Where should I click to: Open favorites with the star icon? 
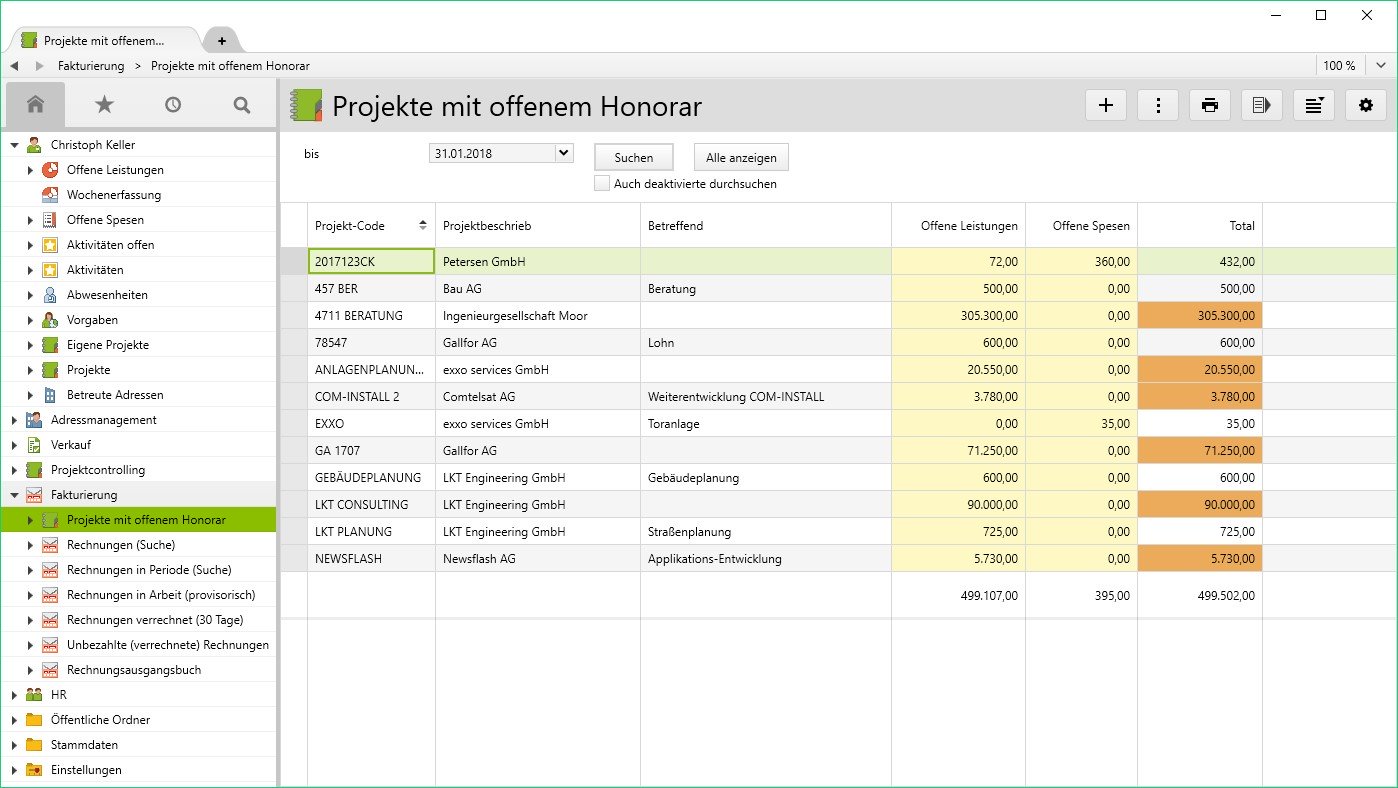pos(104,105)
